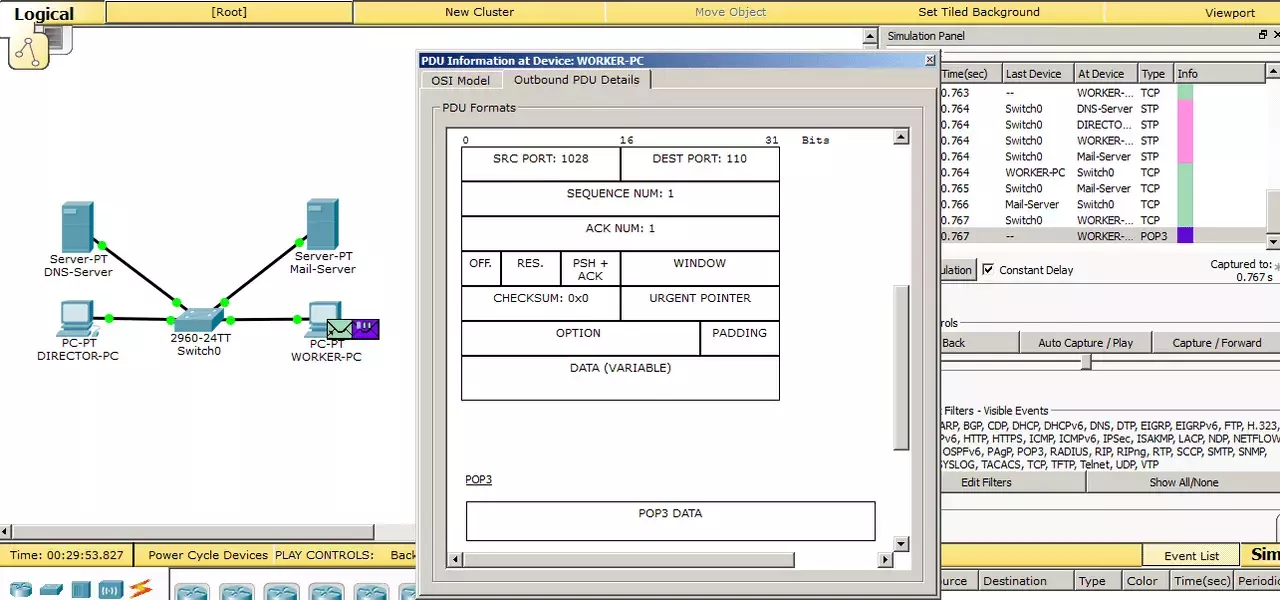
Task: Open the Viewport option
Action: tap(1229, 12)
